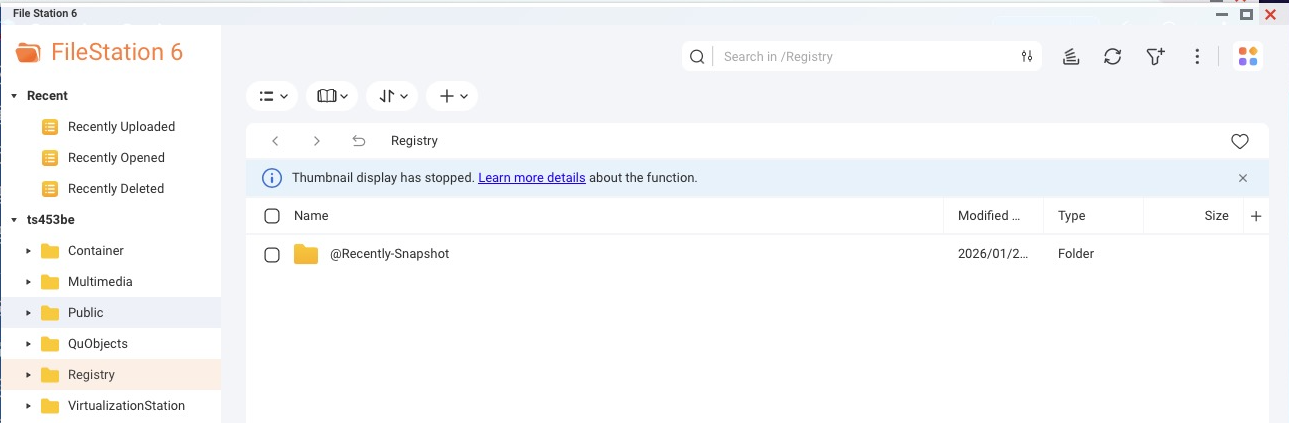This screenshot has width=1289, height=423.
Task: Refresh the Registry folder listing
Action: pyautogui.click(x=1112, y=57)
